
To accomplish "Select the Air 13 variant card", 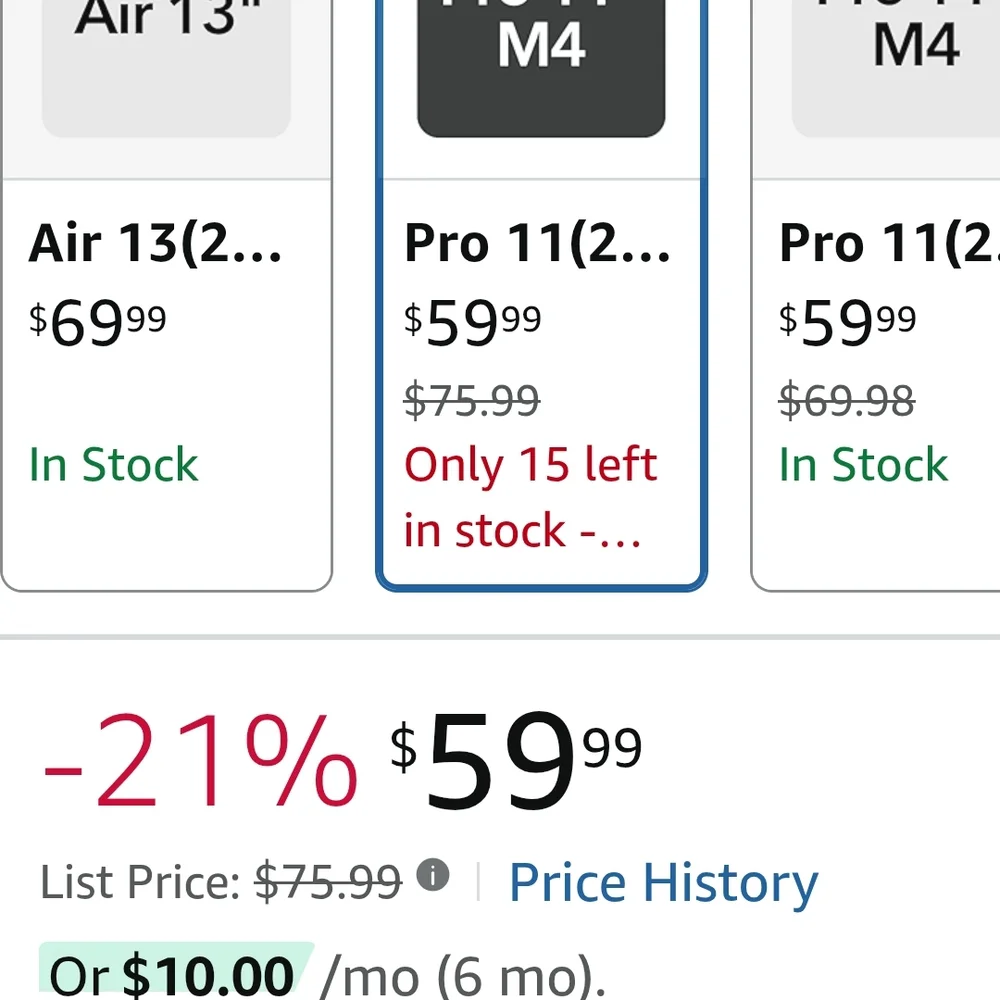I will click(x=166, y=295).
